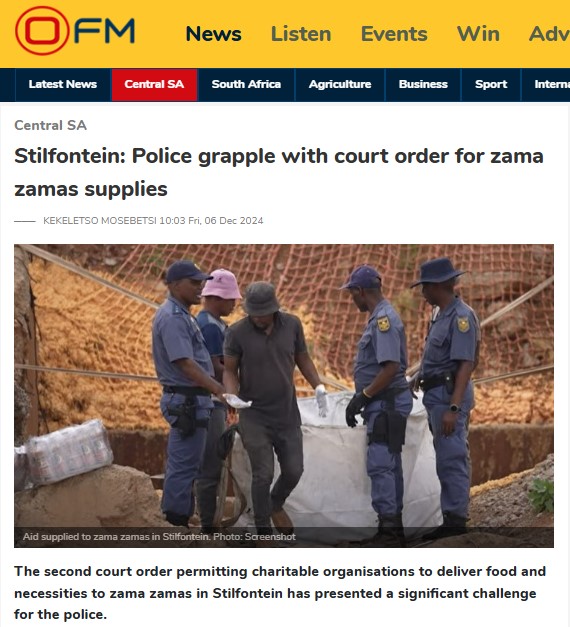Viewport: 570px width, 627px height.
Task: Open the News menu
Action: 214,34
